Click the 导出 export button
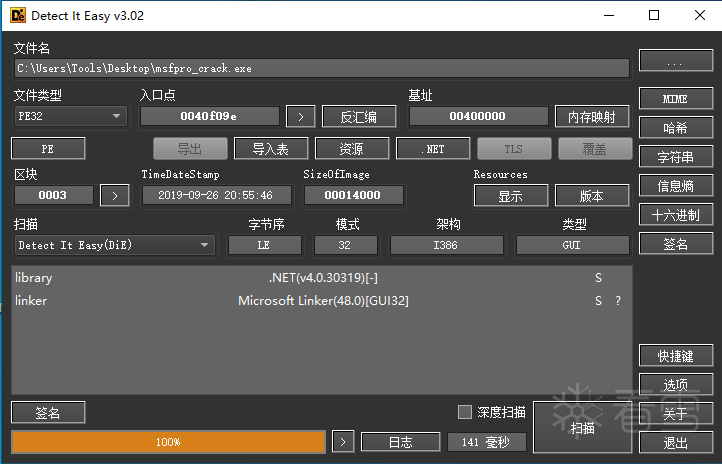The height and width of the screenshot is (464, 722). tap(190, 148)
